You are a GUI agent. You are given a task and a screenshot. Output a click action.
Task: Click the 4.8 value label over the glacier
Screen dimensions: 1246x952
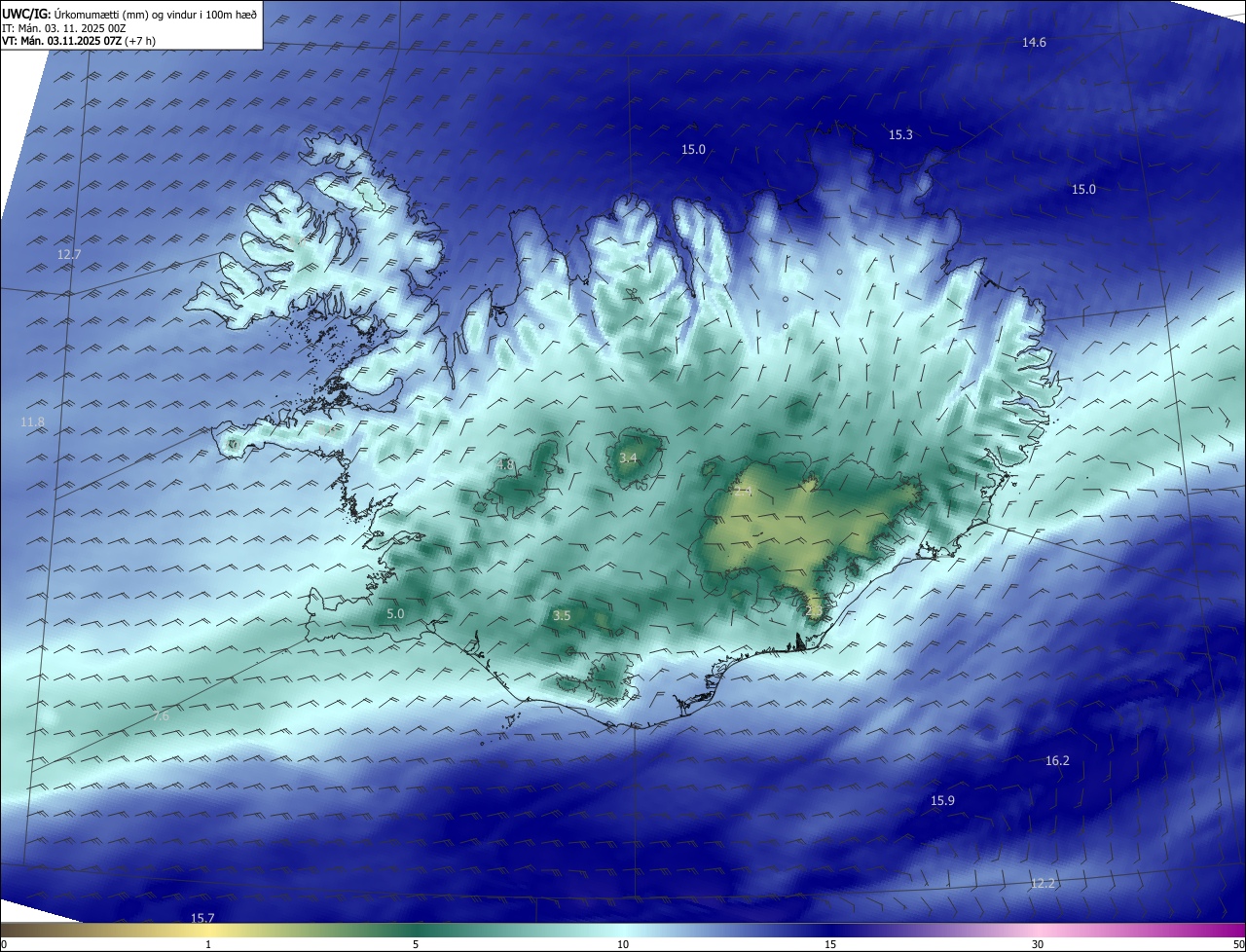pos(505,464)
